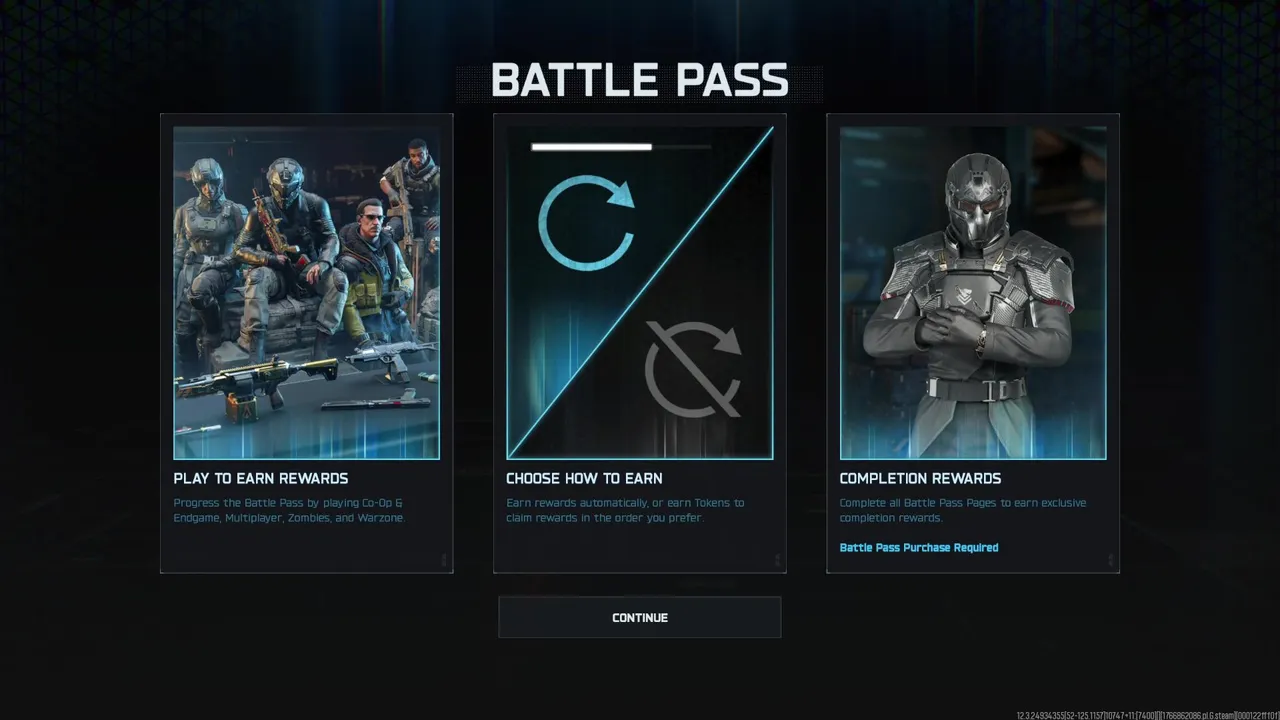
Task: Click the corner marker on the Play to Earn card
Action: (x=444, y=561)
